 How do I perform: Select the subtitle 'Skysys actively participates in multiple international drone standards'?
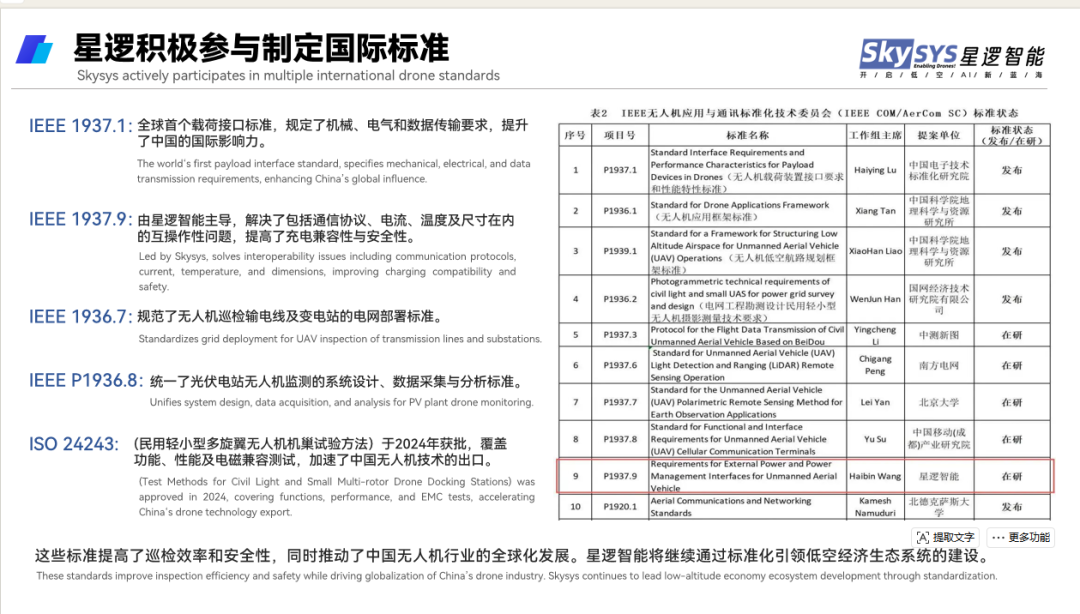tap(289, 76)
